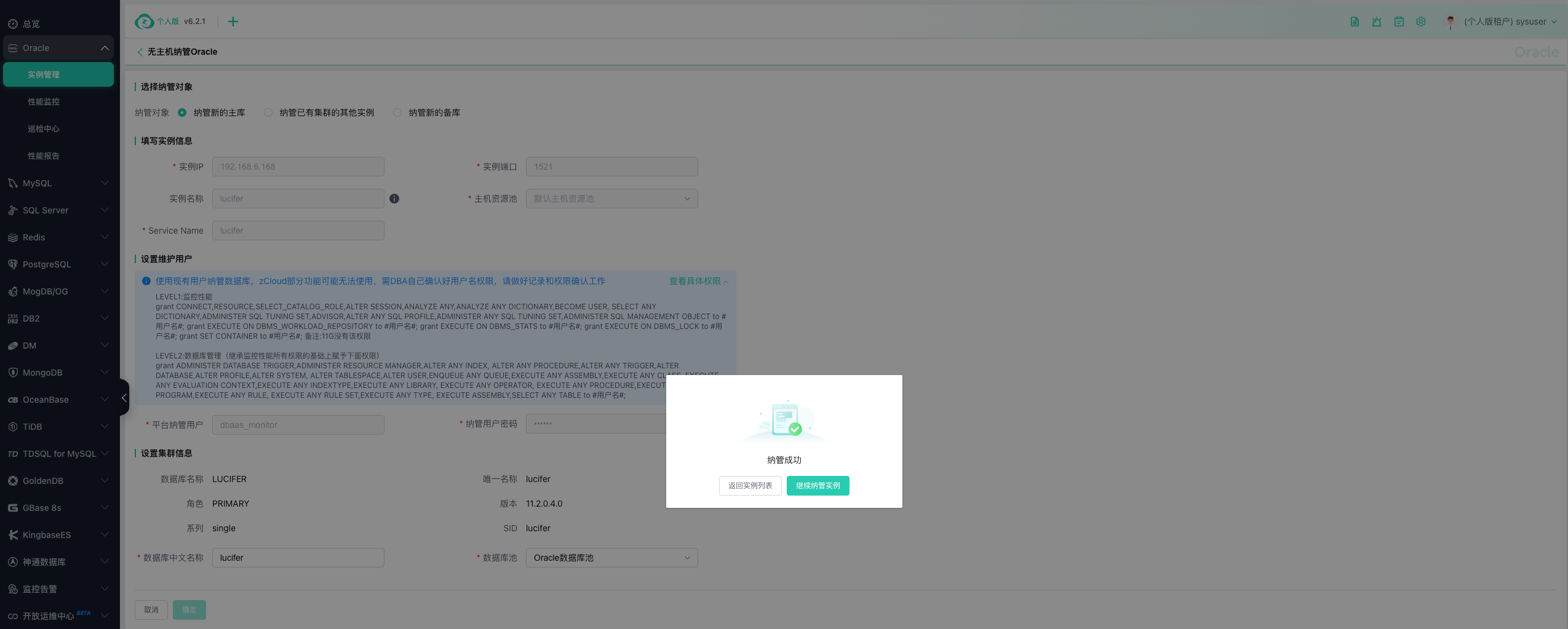Go back using arrow next to 无主机纳管Oracle
The image size is (1568, 629).
tap(140, 52)
